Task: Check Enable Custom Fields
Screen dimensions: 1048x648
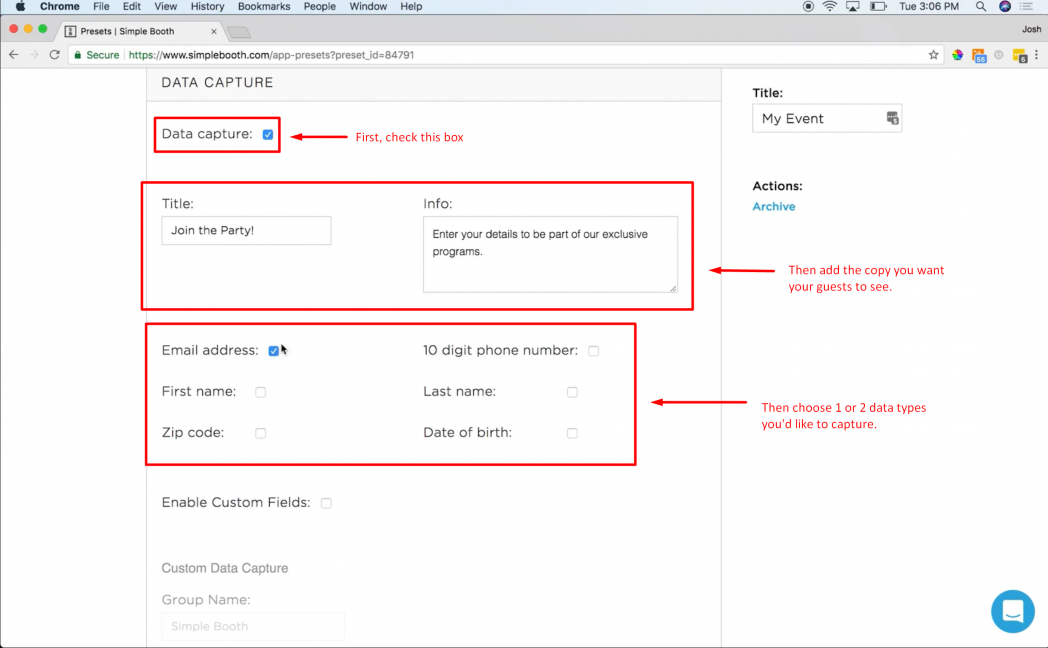Action: (x=326, y=503)
